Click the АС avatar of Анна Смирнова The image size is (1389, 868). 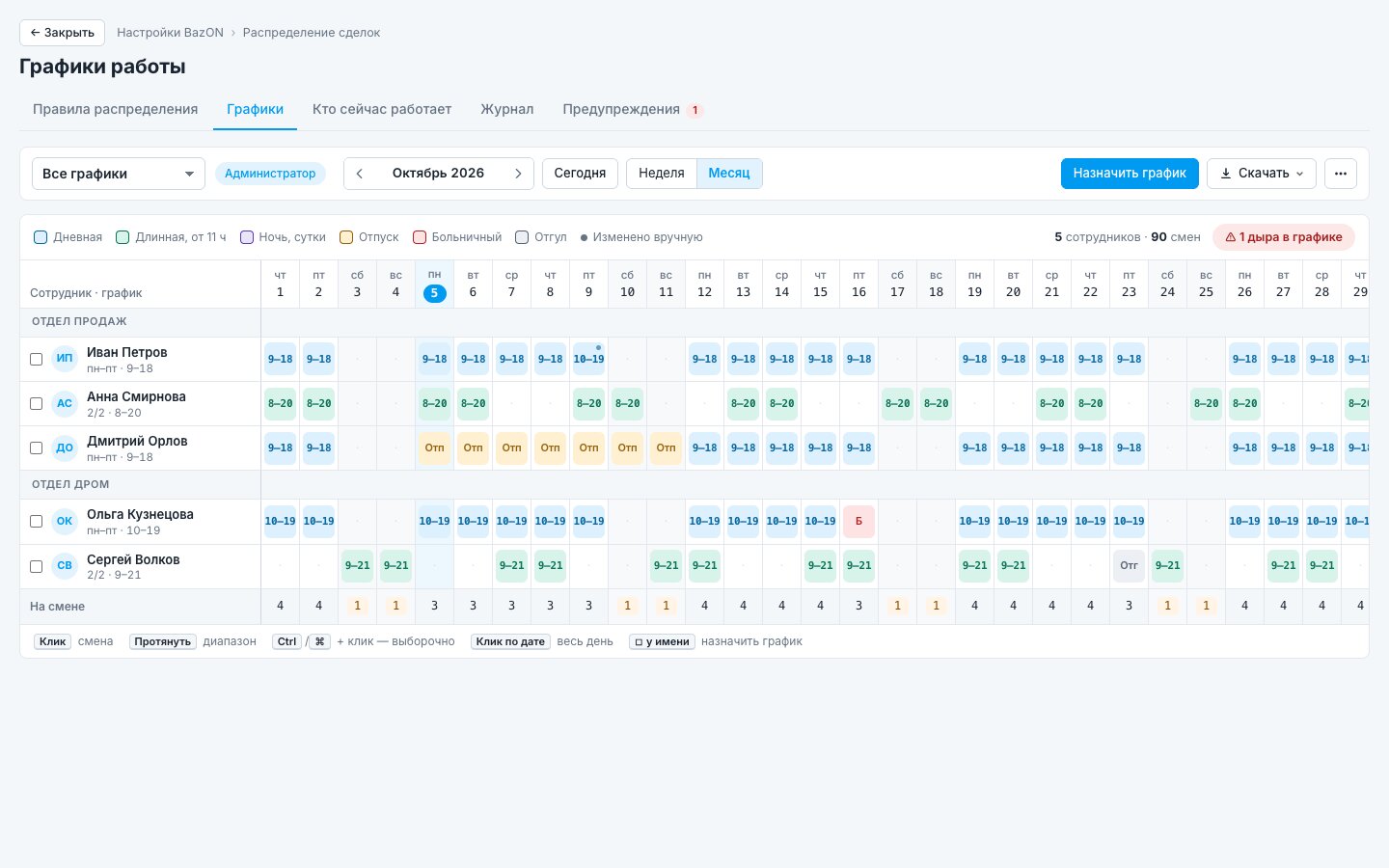click(x=65, y=403)
